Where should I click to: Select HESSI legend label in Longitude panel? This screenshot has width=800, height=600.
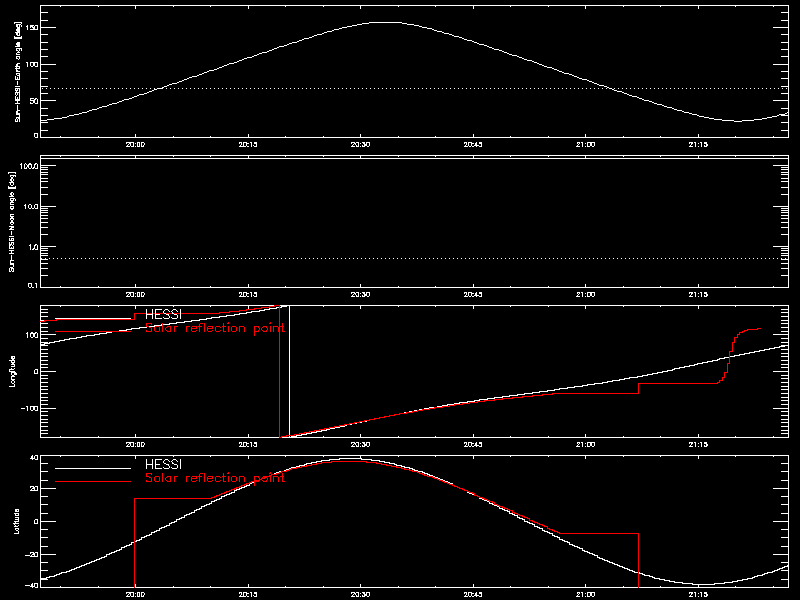pos(163,314)
